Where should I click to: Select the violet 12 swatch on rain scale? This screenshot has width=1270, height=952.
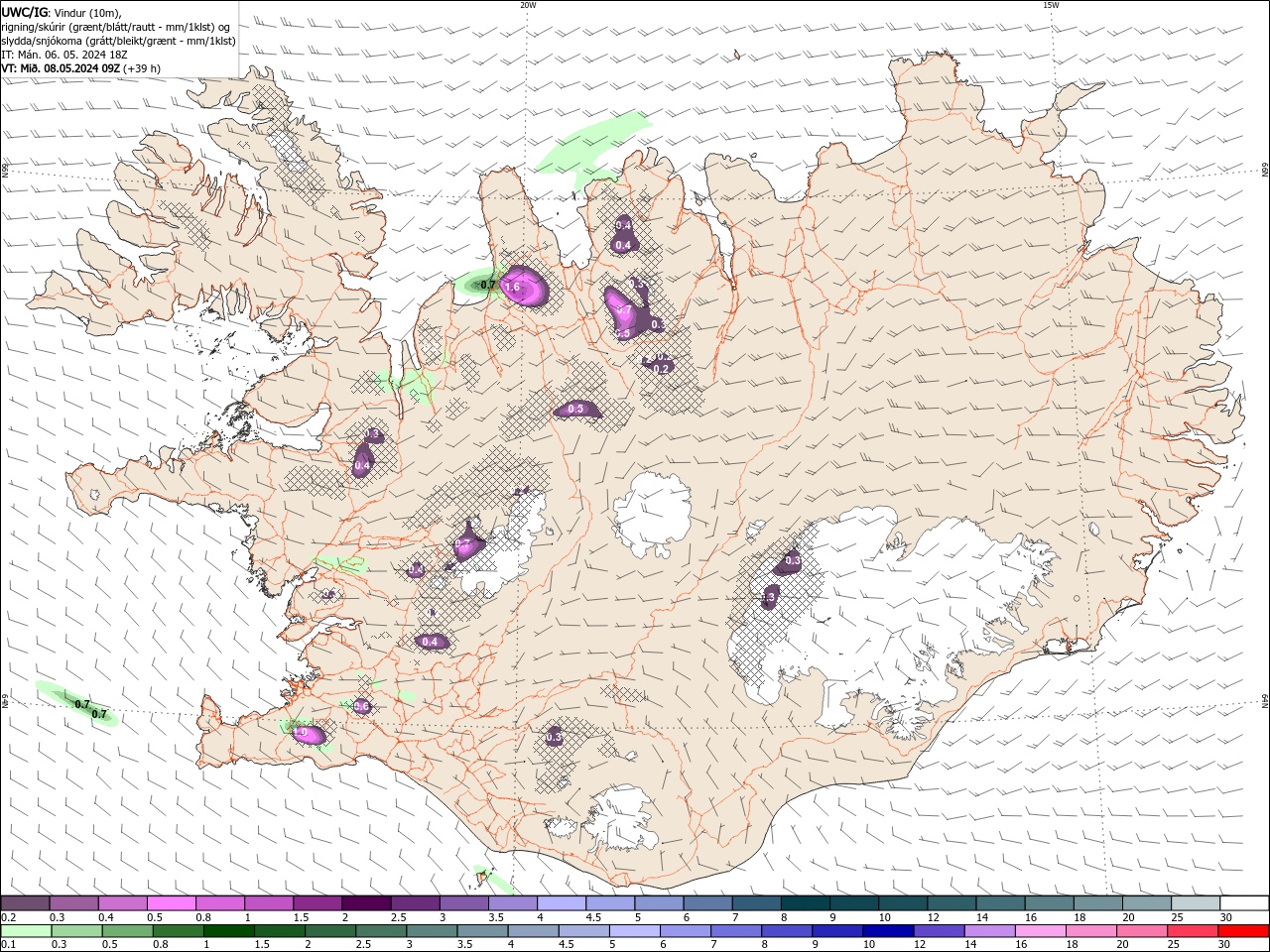click(938, 931)
